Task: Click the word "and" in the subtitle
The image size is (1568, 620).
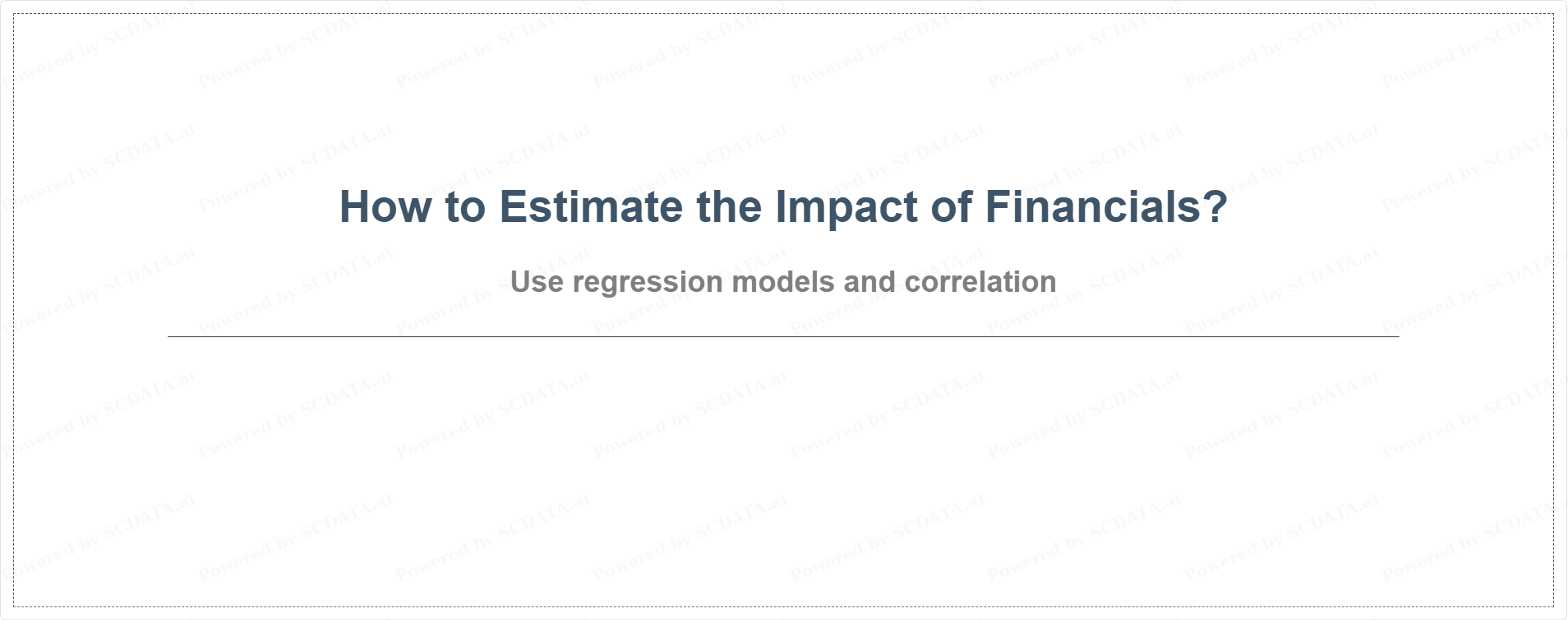Action: click(x=869, y=282)
